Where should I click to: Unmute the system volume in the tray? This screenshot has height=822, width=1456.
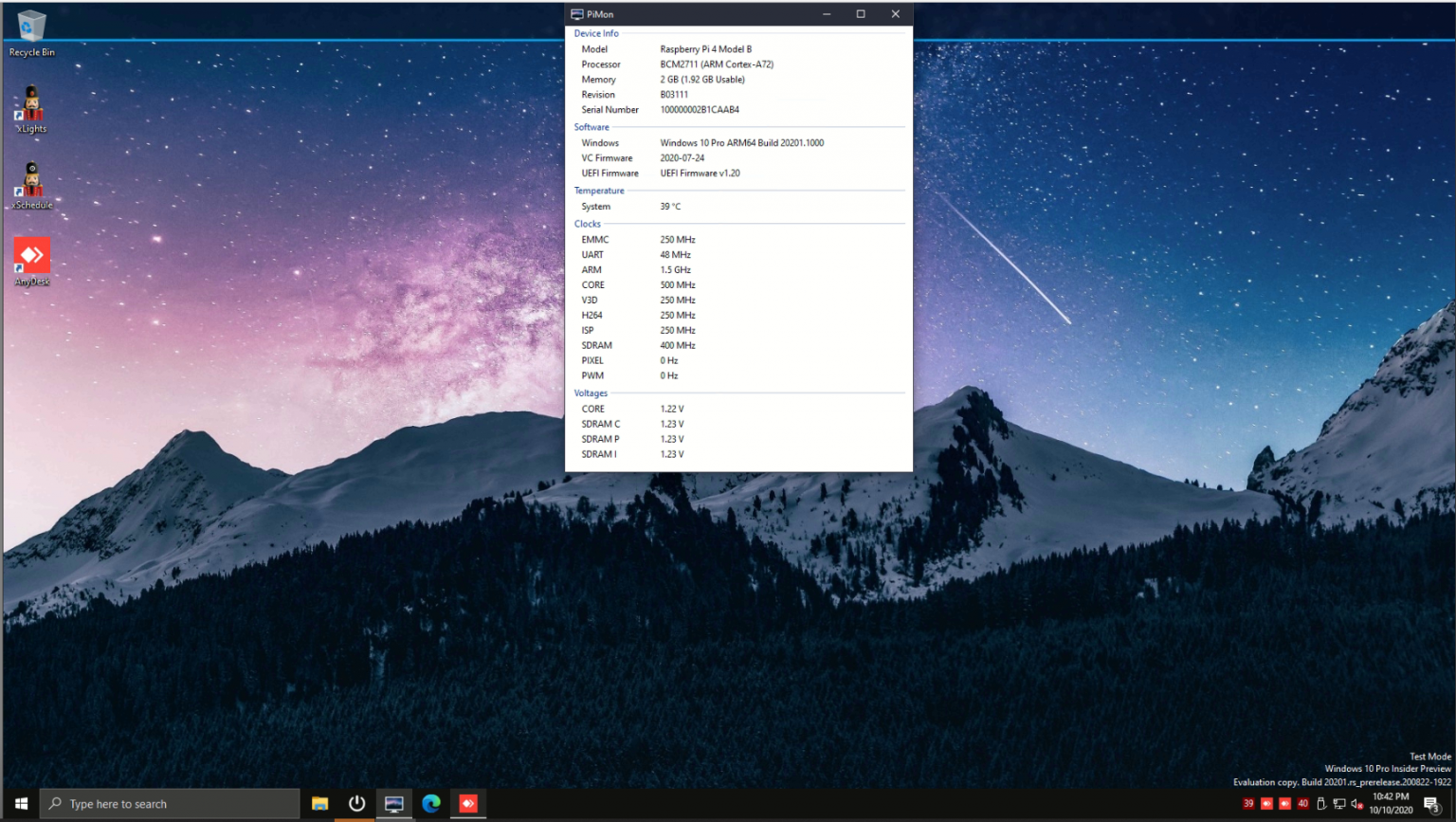tap(1356, 803)
